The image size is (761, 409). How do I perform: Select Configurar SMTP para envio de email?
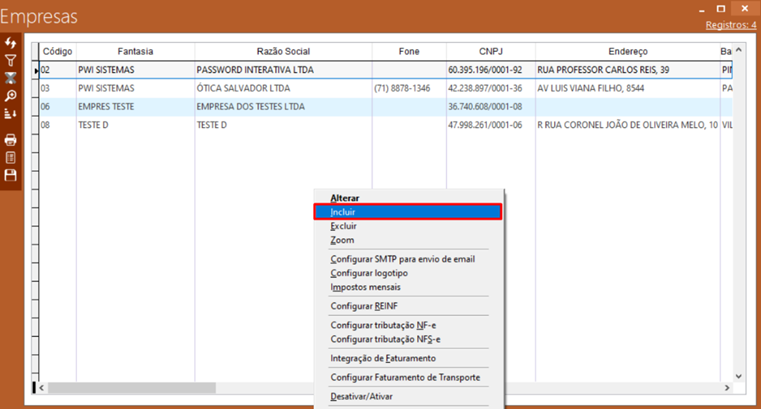pyautogui.click(x=402, y=259)
